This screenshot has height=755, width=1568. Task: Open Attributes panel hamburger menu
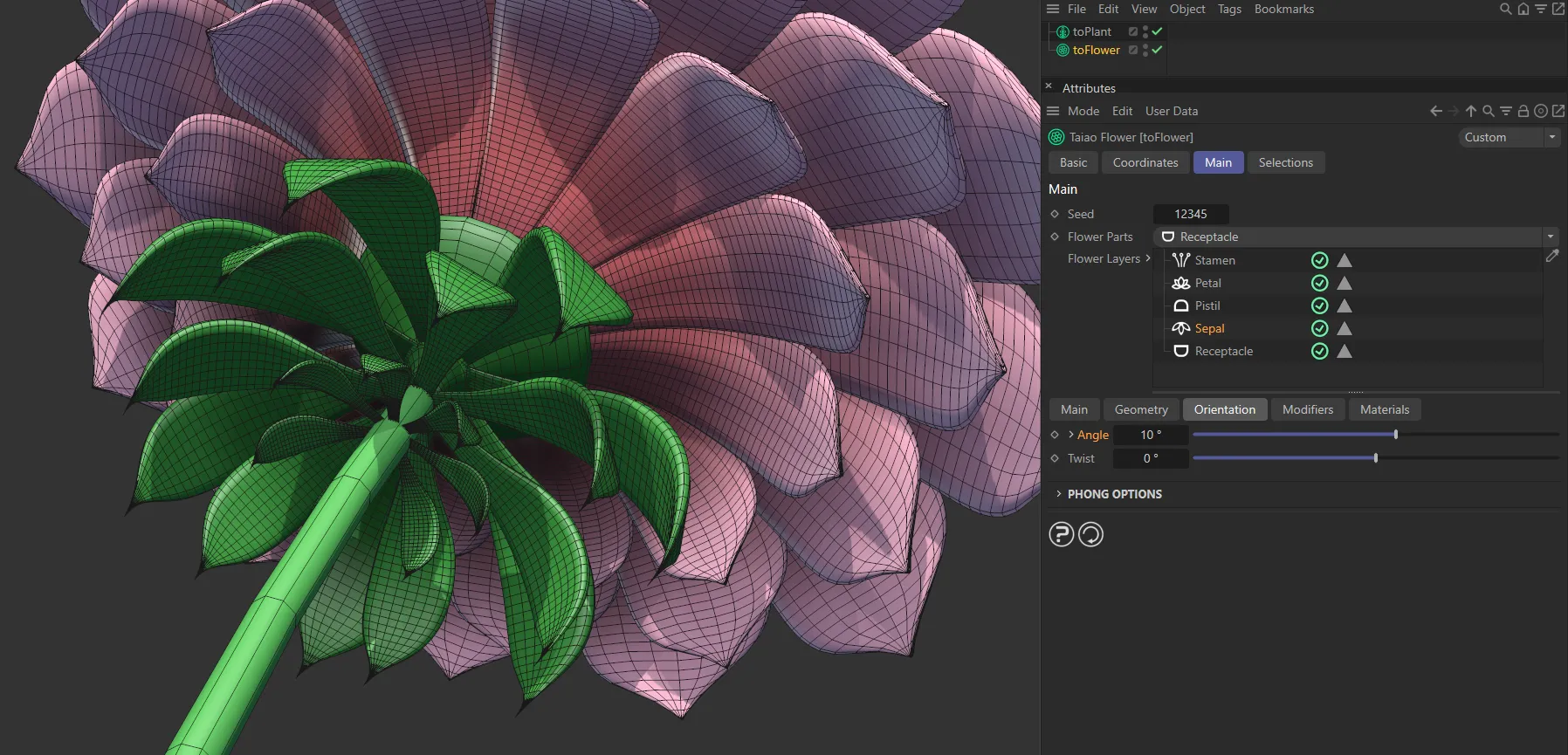[x=1053, y=111]
